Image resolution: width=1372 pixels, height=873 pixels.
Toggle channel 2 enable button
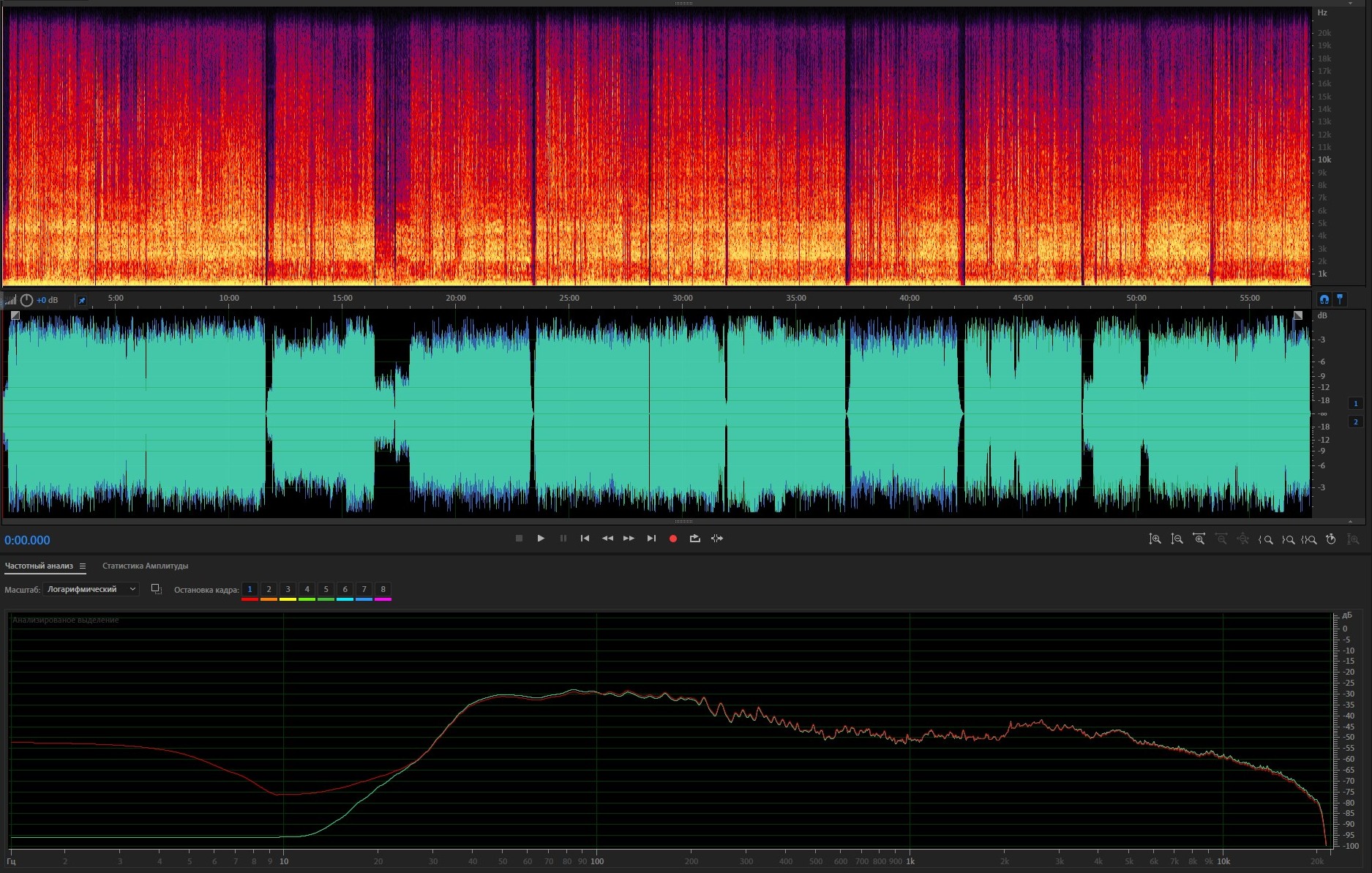point(1355,421)
